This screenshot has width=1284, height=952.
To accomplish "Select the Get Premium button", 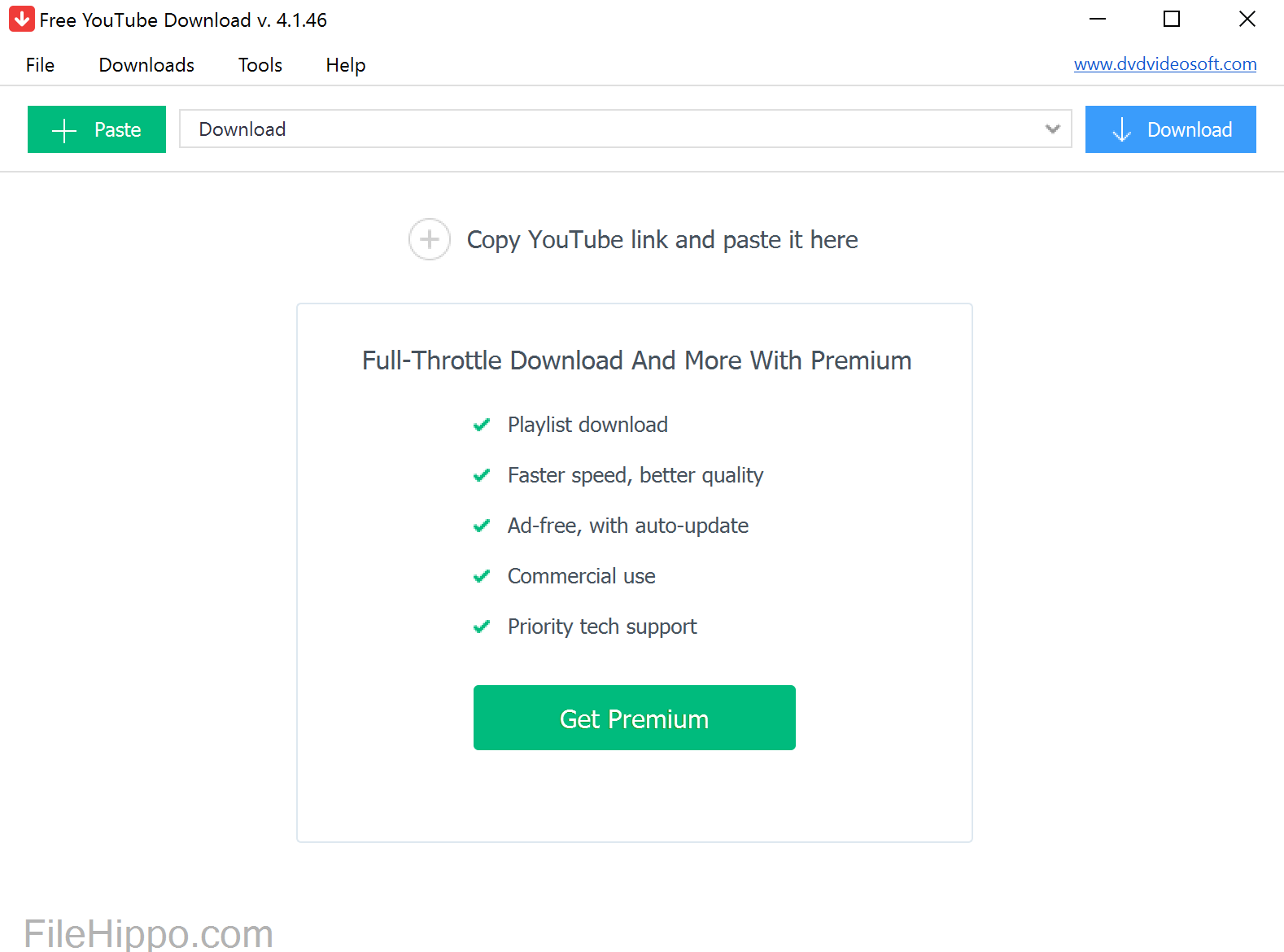I will coord(634,718).
